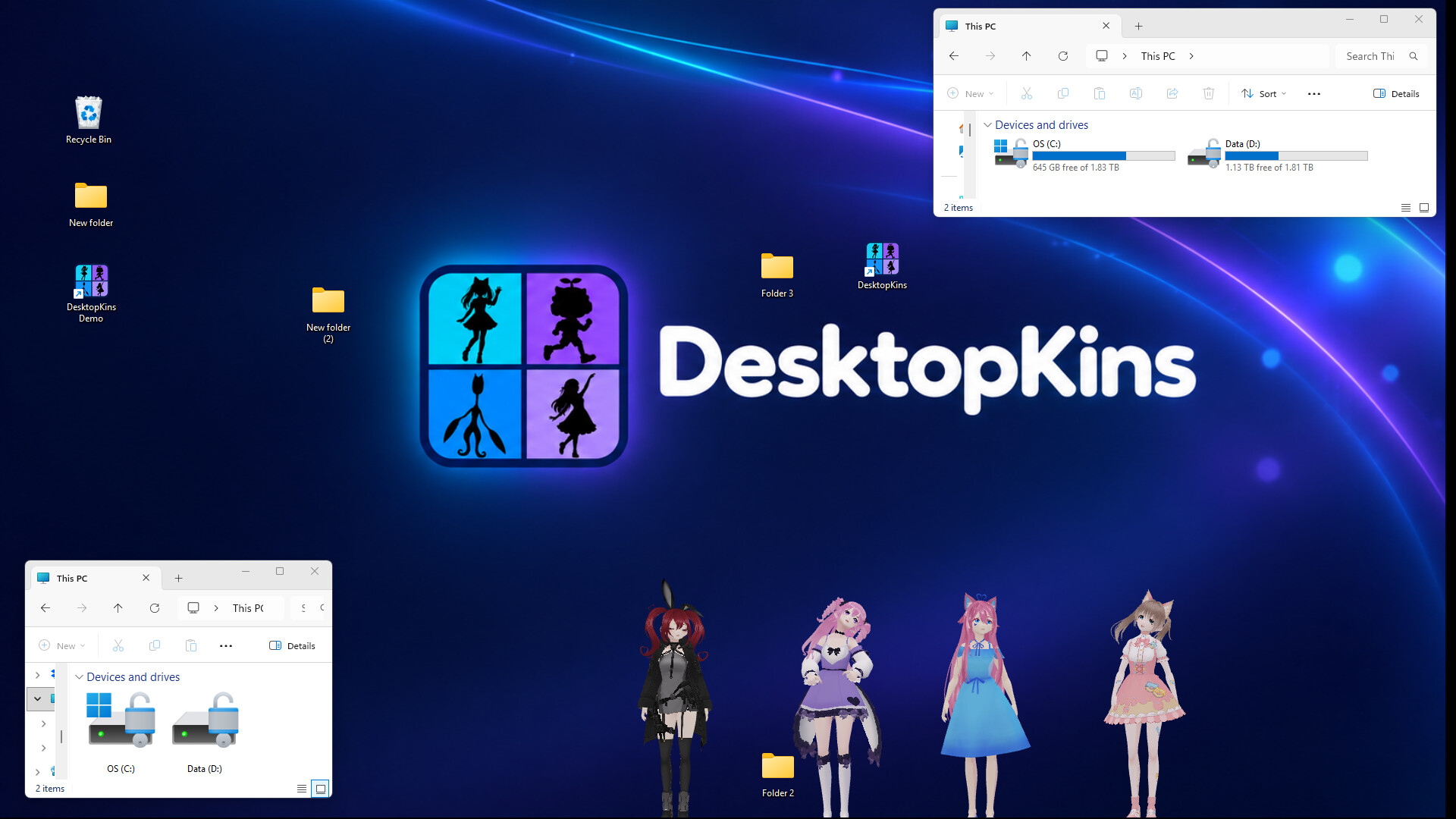Collapse Devices and drives in bottom window
1456x819 pixels.
click(79, 677)
